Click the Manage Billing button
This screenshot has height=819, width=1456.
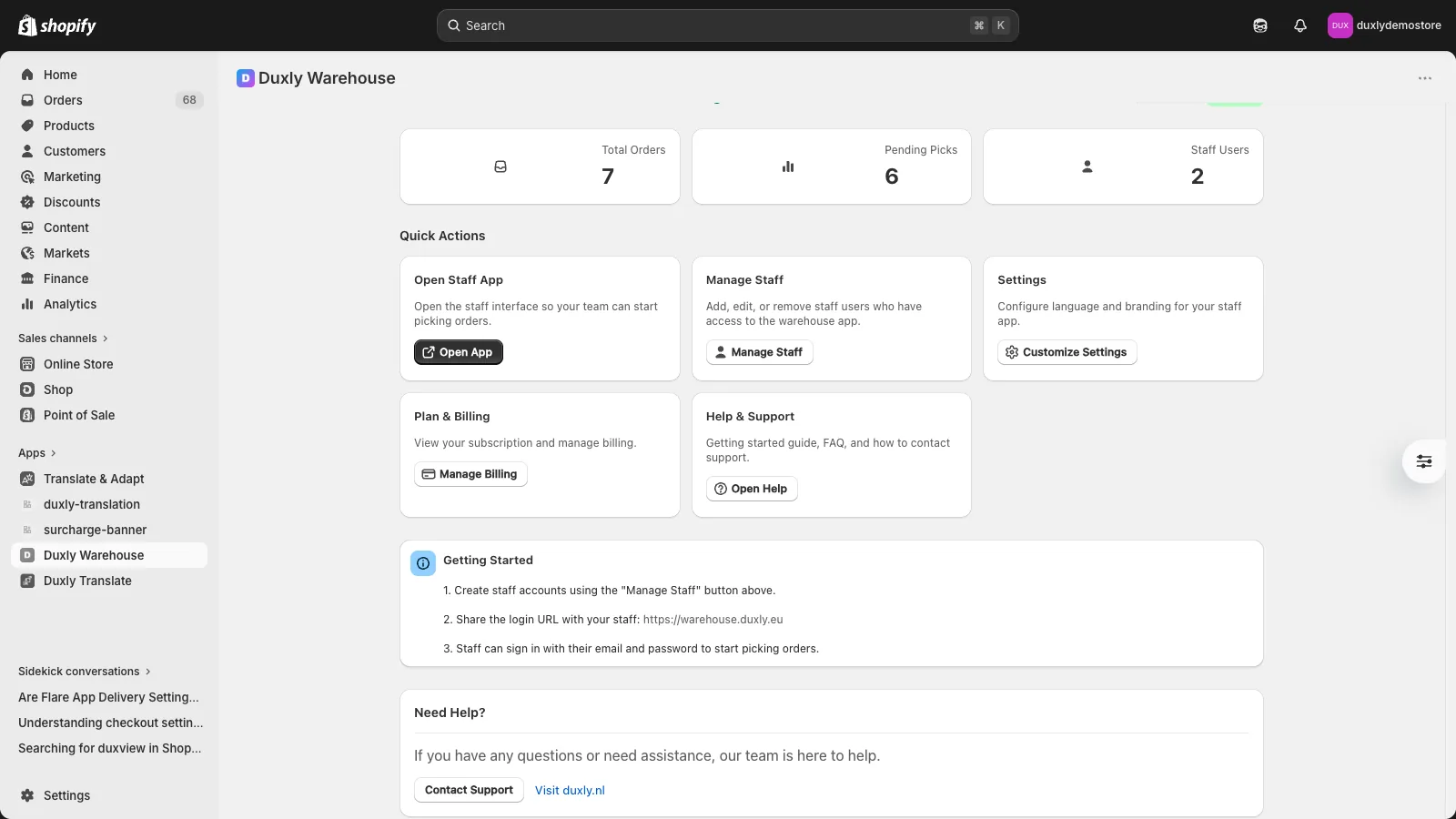click(x=470, y=474)
